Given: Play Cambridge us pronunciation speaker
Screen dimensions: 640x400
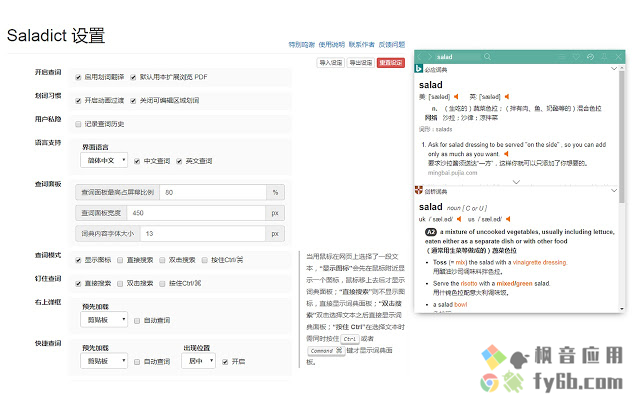Looking at the screenshot, I should pyautogui.click(x=508, y=219).
